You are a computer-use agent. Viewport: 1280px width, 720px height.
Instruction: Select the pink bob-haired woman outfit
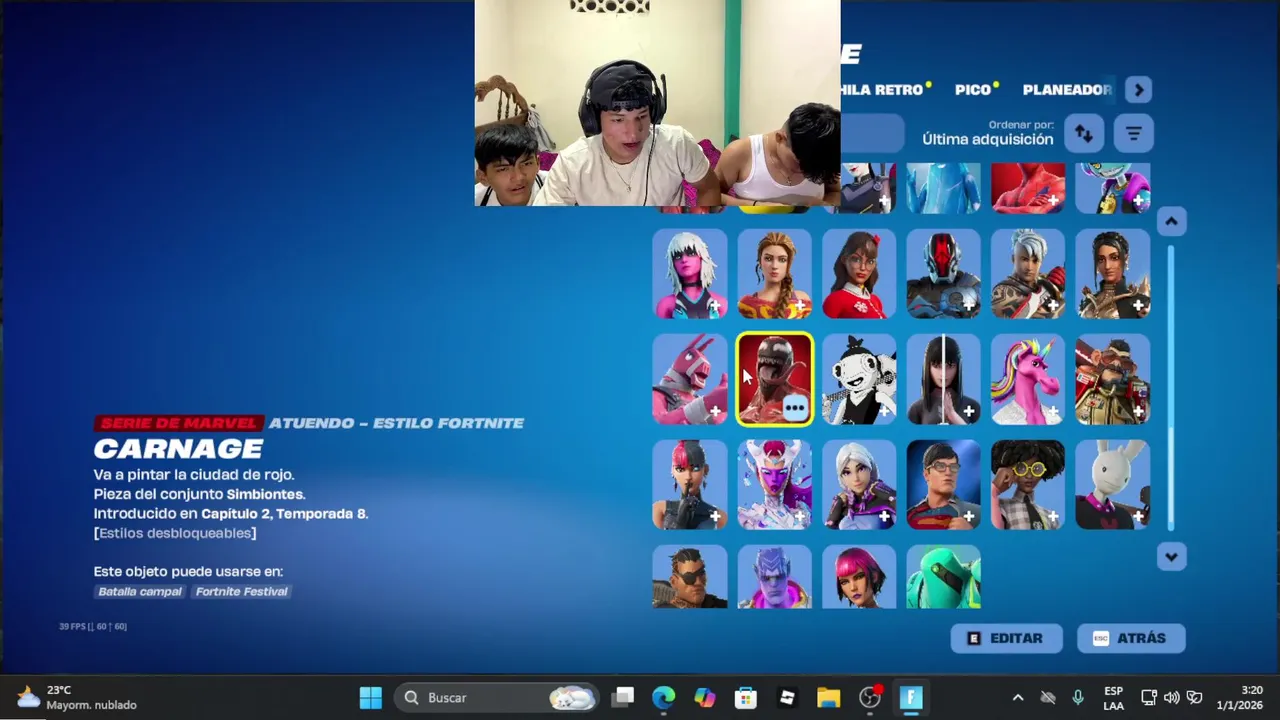point(859,577)
